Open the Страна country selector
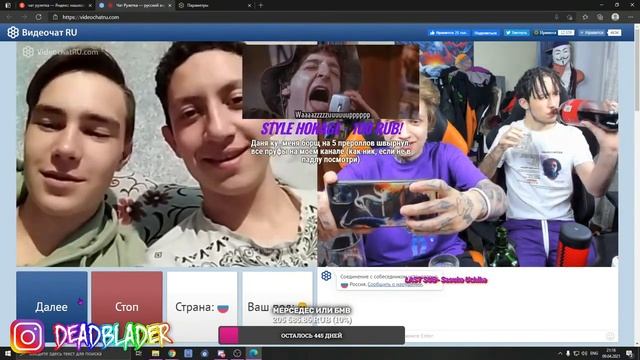 (202, 307)
